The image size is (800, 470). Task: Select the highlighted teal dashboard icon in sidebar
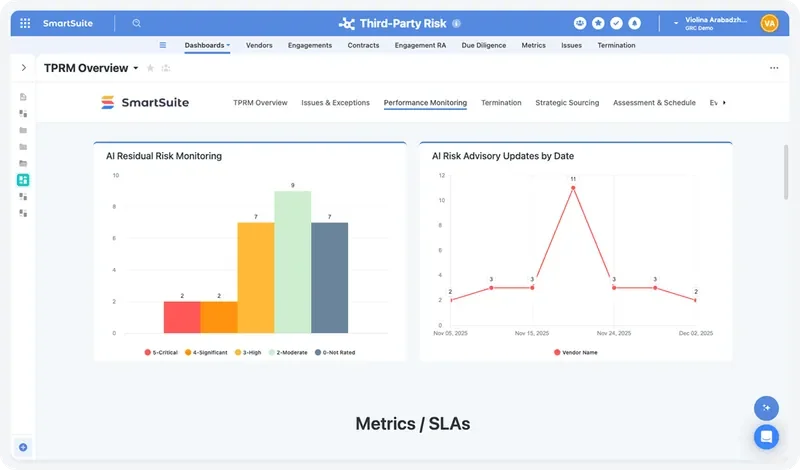point(23,180)
